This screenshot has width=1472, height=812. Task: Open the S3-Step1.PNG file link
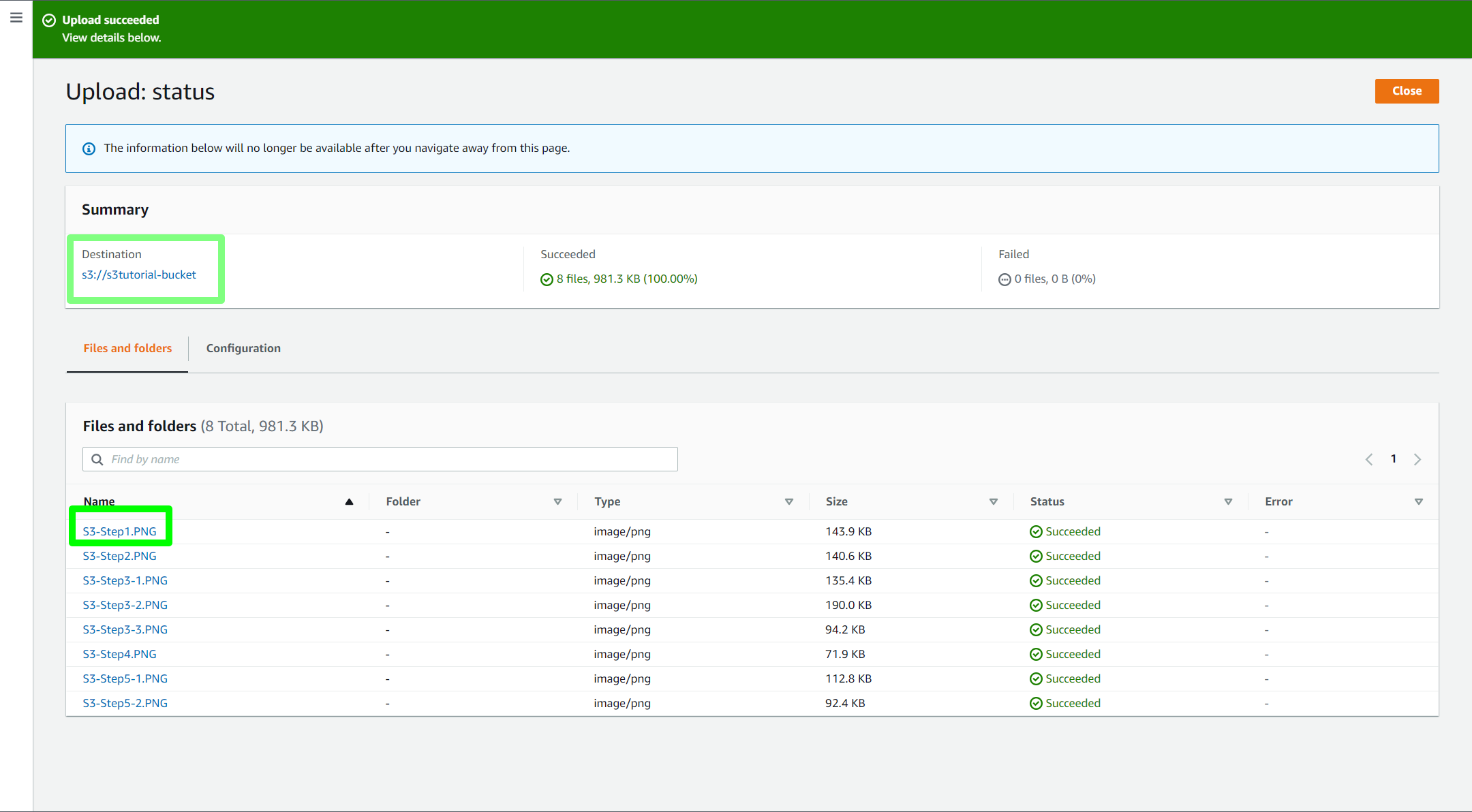click(x=119, y=531)
